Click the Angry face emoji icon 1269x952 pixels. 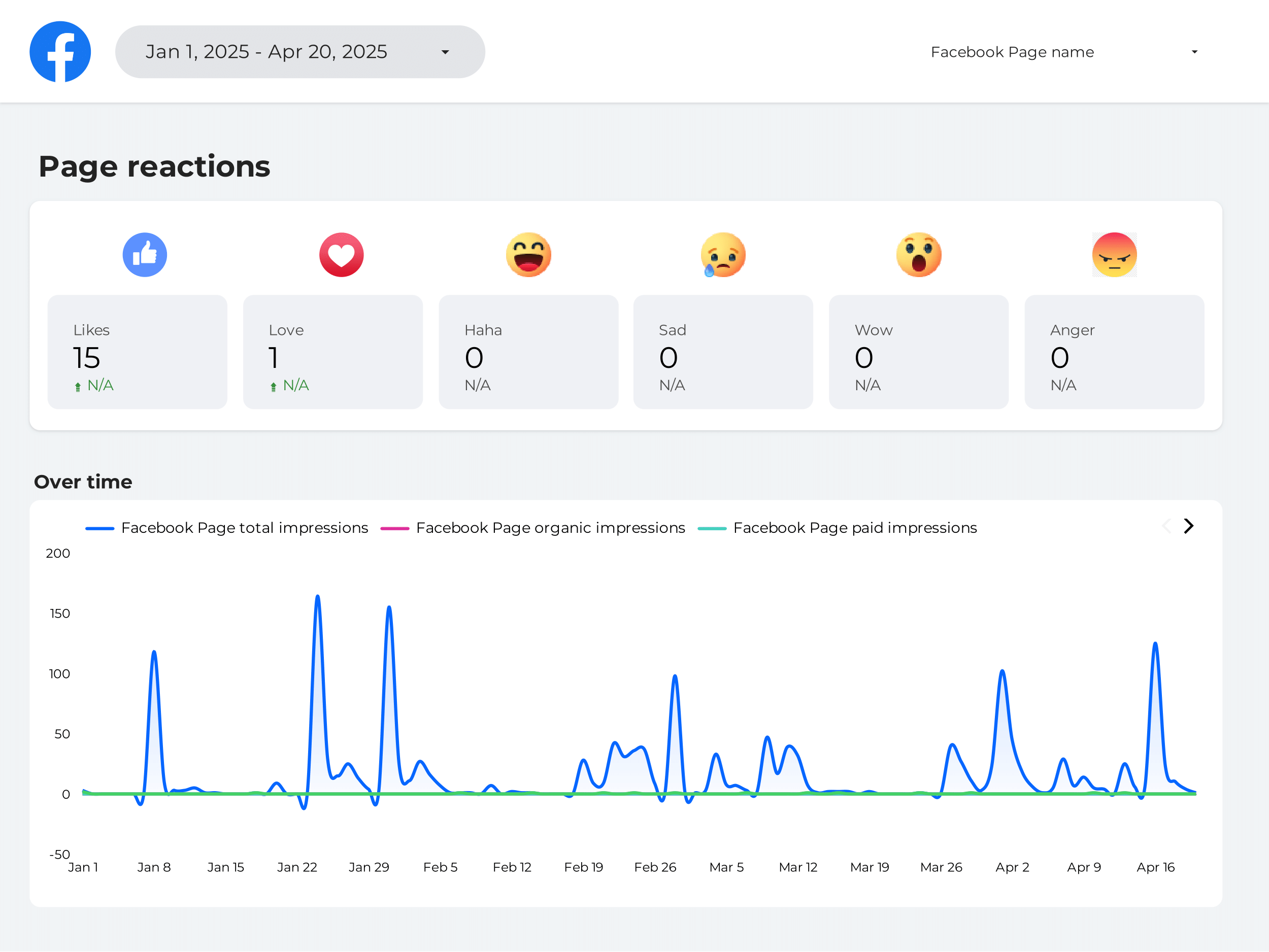coord(1114,255)
